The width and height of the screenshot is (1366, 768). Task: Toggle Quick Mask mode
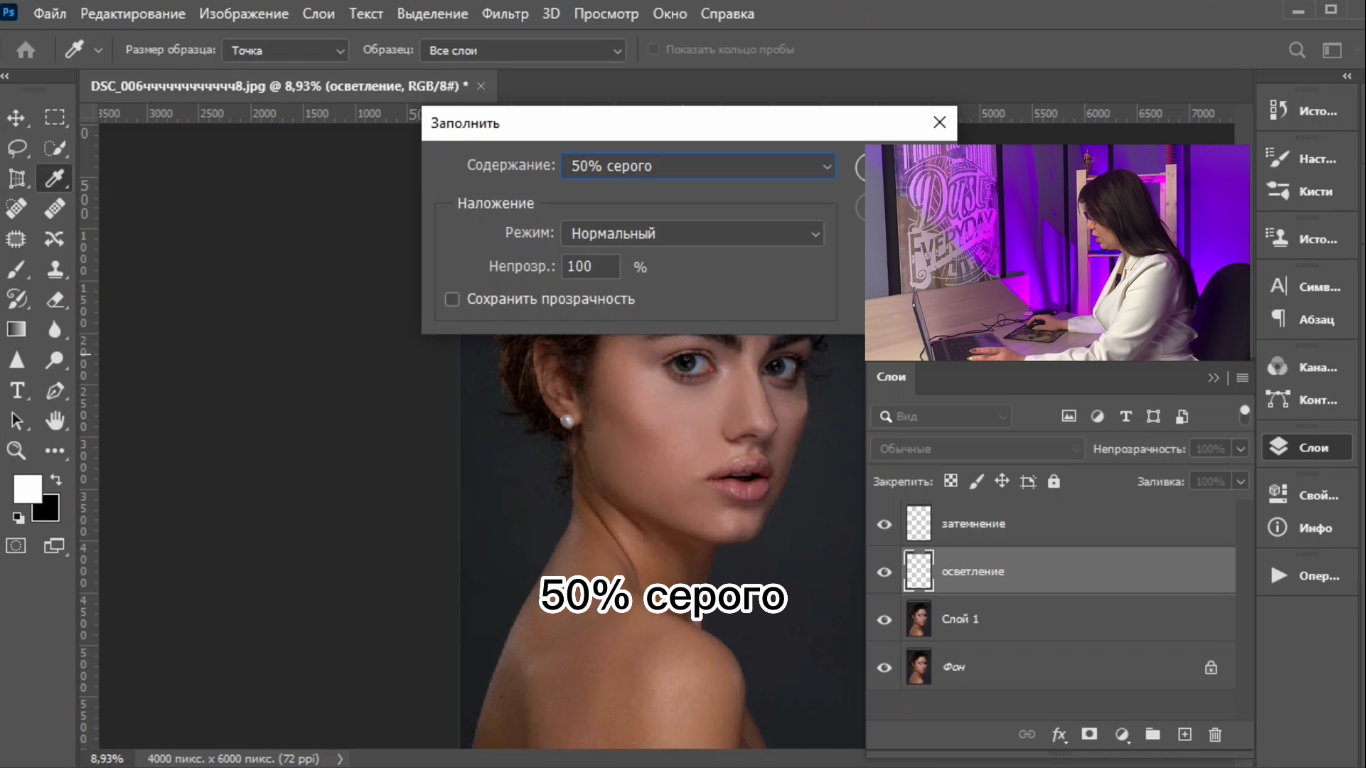16,546
